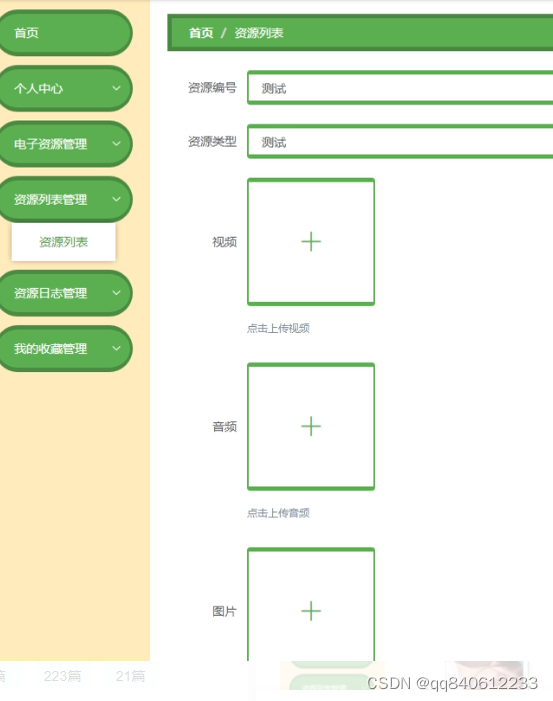Click the 点击上传视频 hint text
This screenshot has height=701, width=553.
(278, 328)
